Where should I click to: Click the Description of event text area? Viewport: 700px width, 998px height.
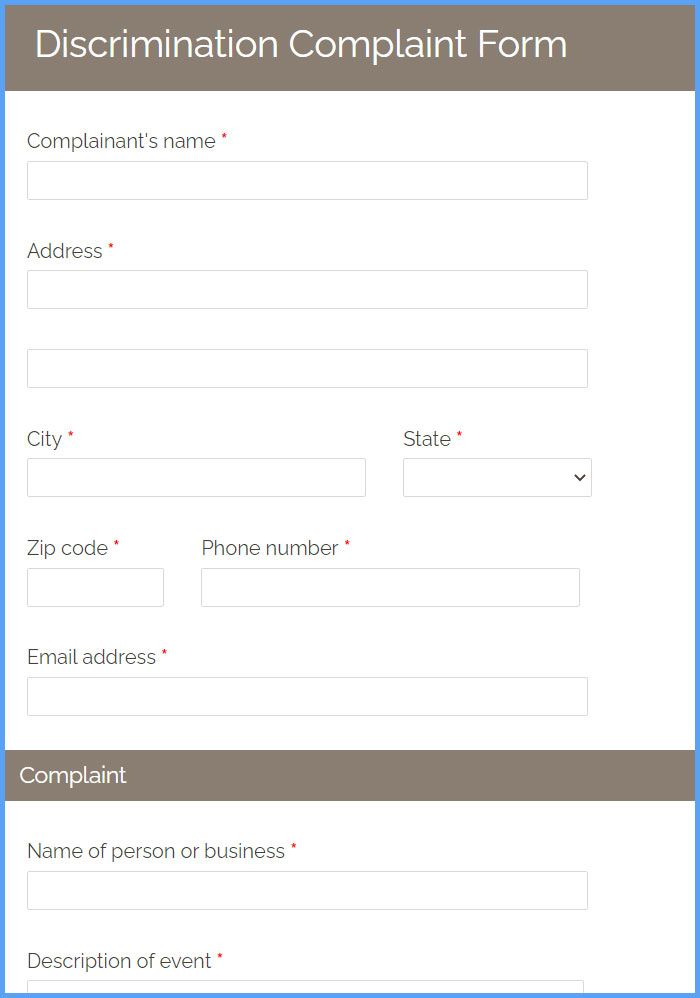(305, 987)
